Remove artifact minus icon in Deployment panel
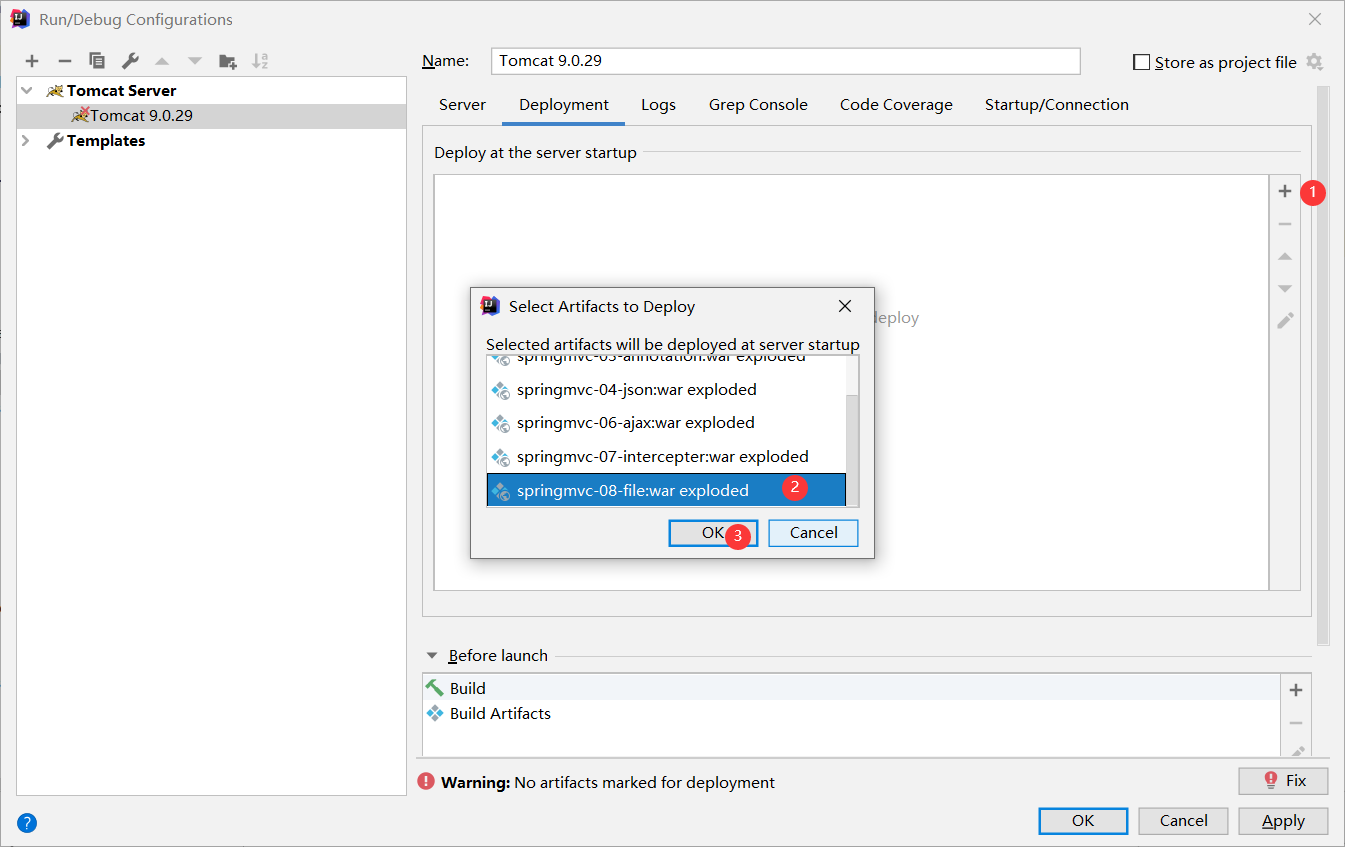This screenshot has width=1345, height=847. [x=1285, y=224]
